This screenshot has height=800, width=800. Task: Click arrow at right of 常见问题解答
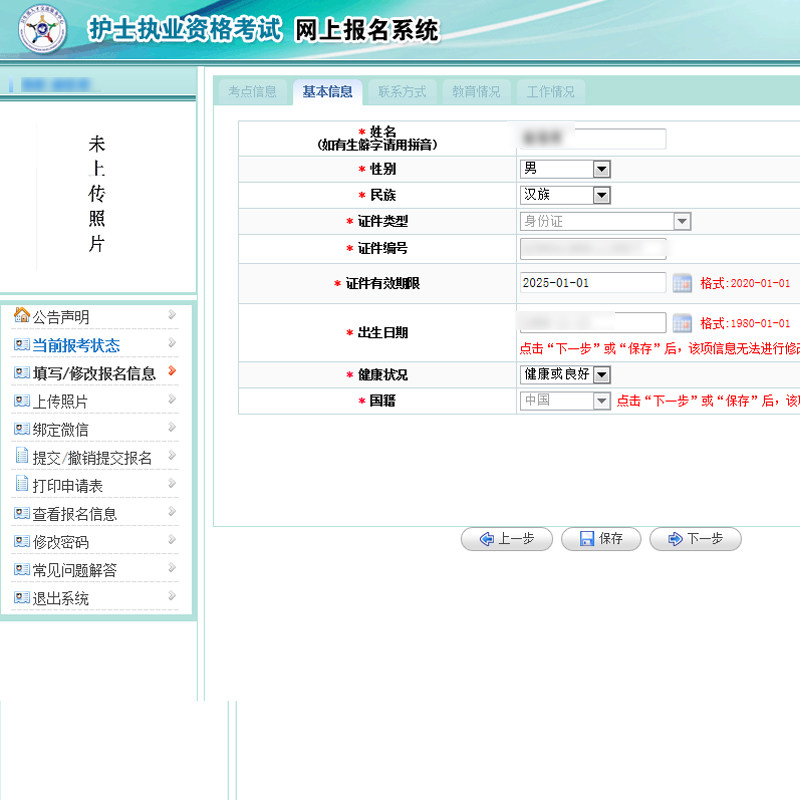172,567
